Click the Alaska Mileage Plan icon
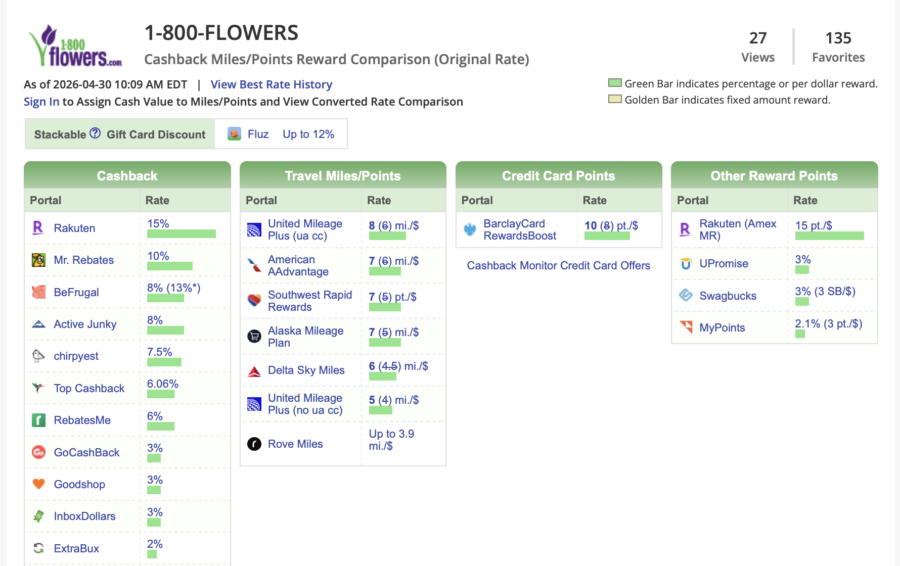This screenshot has height=566, width=900. [x=254, y=336]
